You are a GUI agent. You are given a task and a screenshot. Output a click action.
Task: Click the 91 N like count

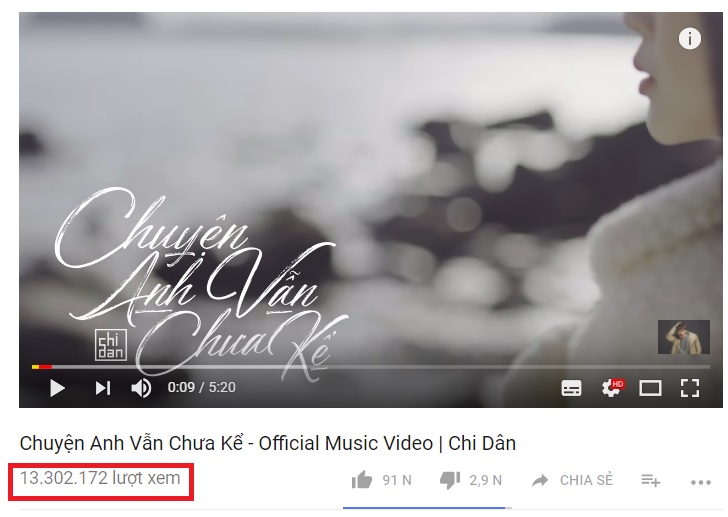pos(397,480)
